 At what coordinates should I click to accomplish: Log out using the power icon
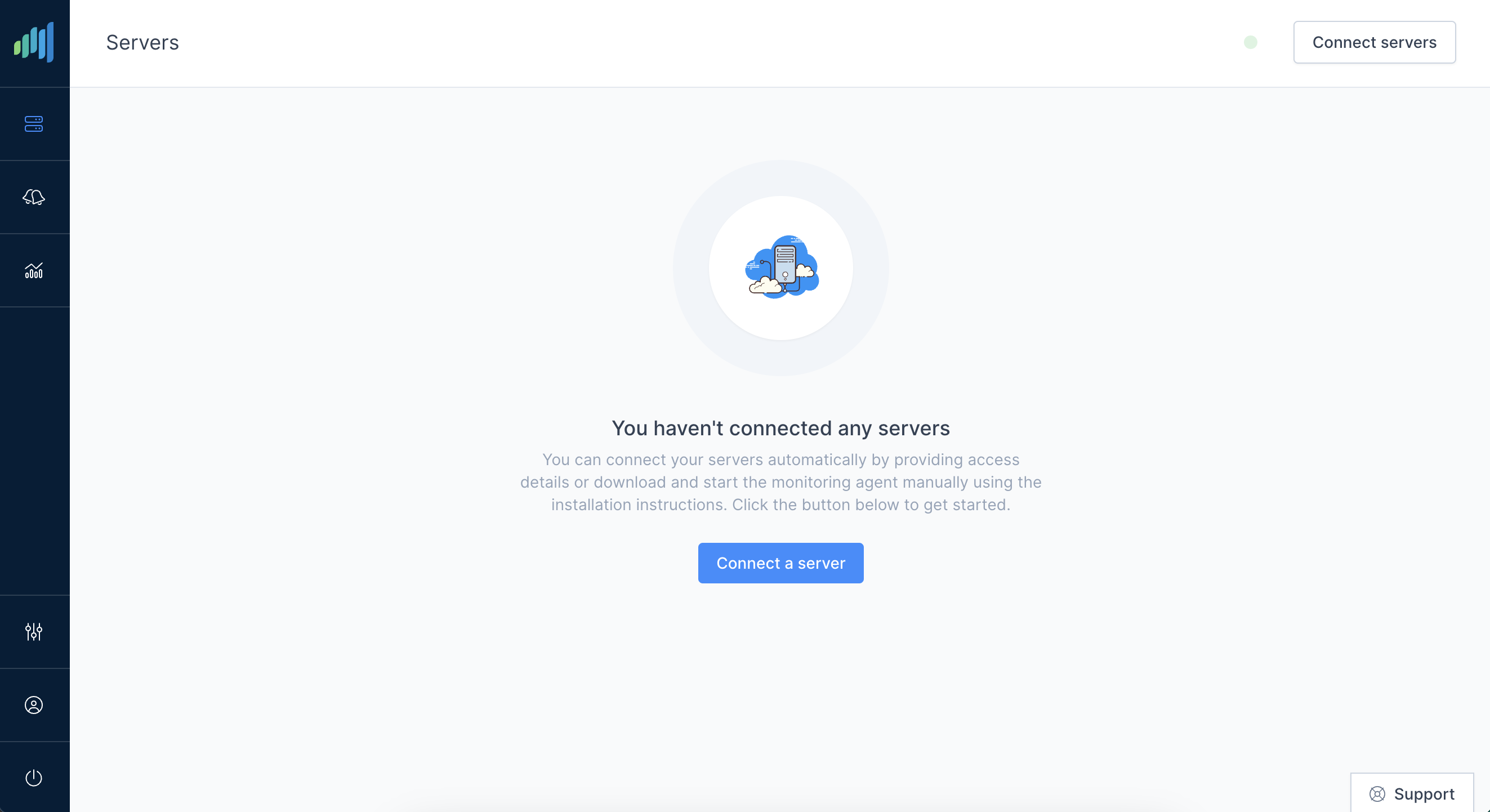(34, 778)
